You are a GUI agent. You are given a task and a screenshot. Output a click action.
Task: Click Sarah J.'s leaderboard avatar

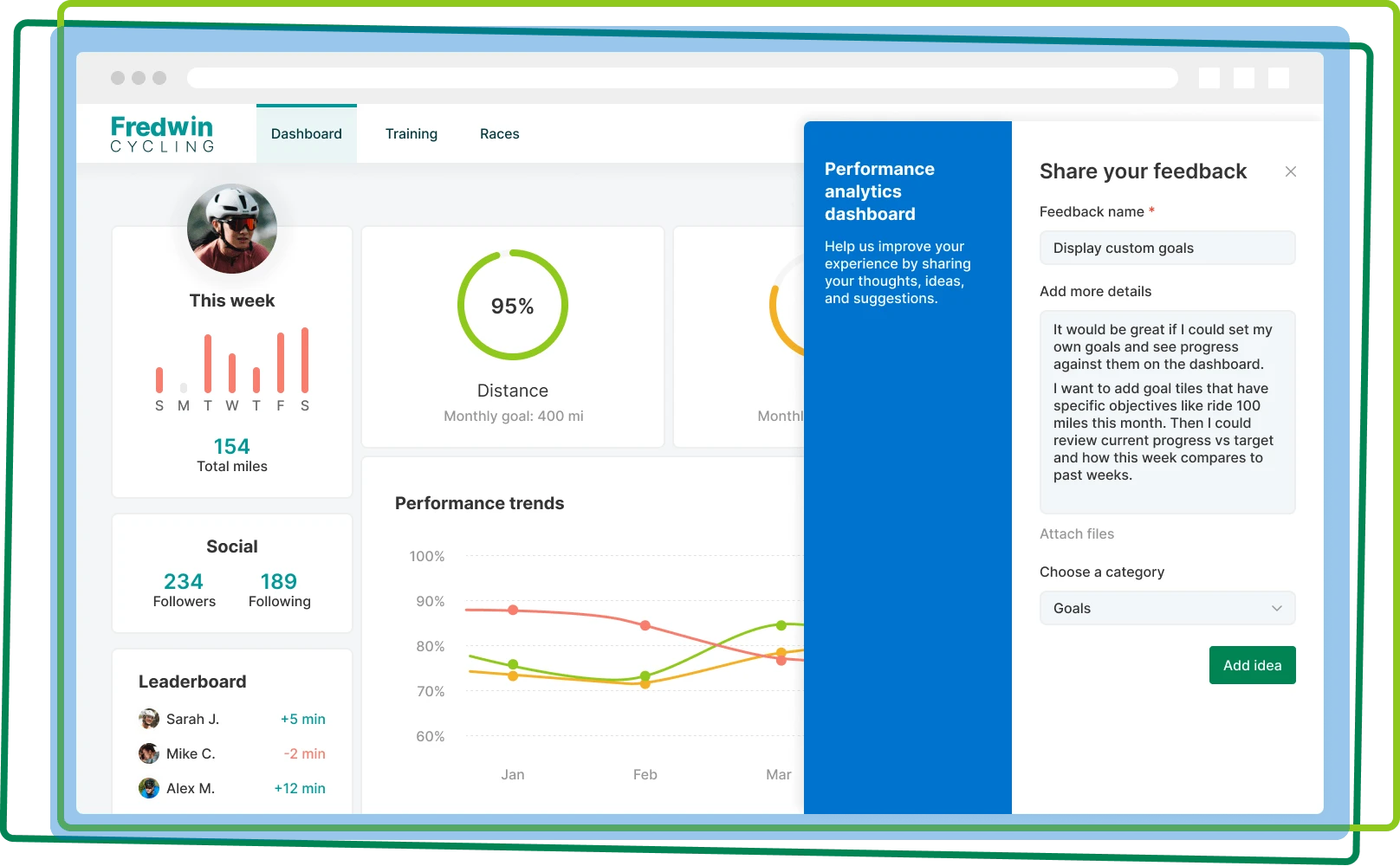point(147,719)
